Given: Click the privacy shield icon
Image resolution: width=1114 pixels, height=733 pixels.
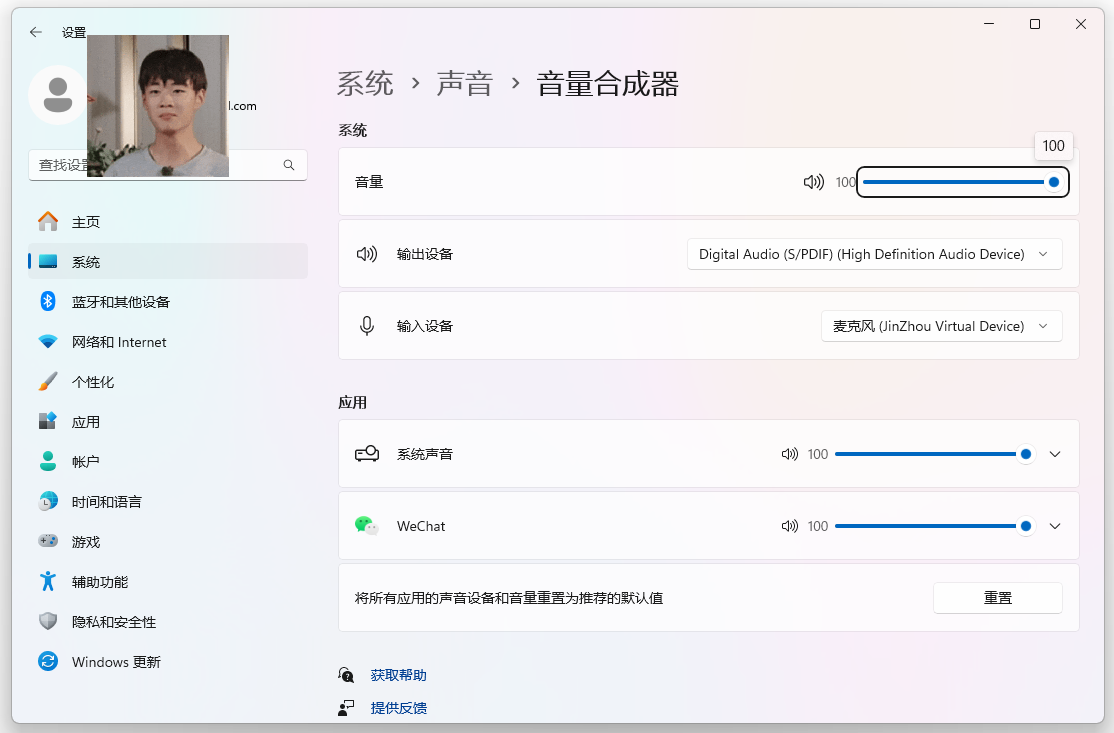Looking at the screenshot, I should pos(48,621).
